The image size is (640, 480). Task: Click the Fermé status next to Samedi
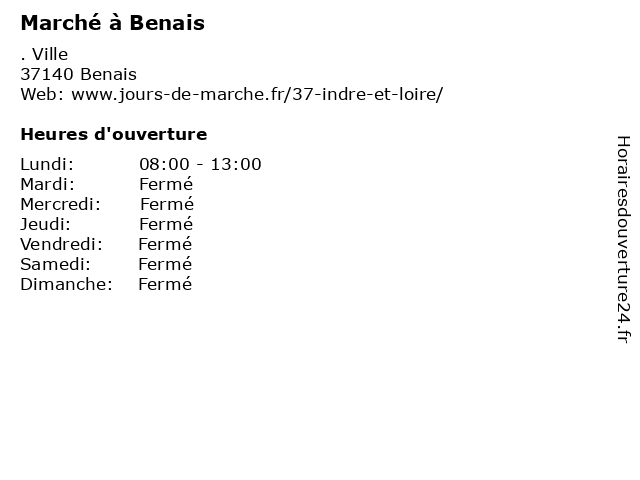[165, 264]
